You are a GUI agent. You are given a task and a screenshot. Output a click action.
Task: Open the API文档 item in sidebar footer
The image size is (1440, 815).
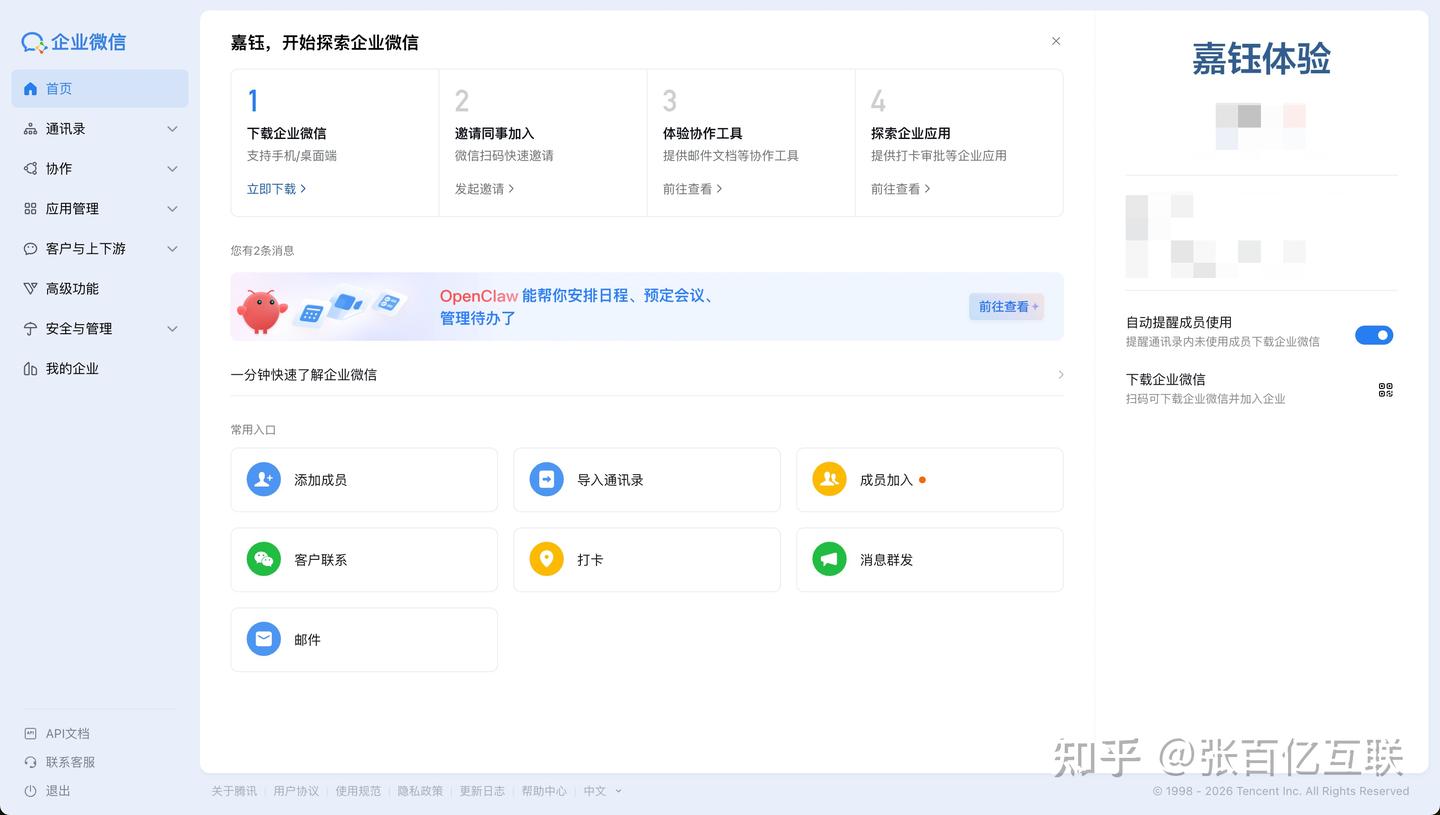point(67,733)
